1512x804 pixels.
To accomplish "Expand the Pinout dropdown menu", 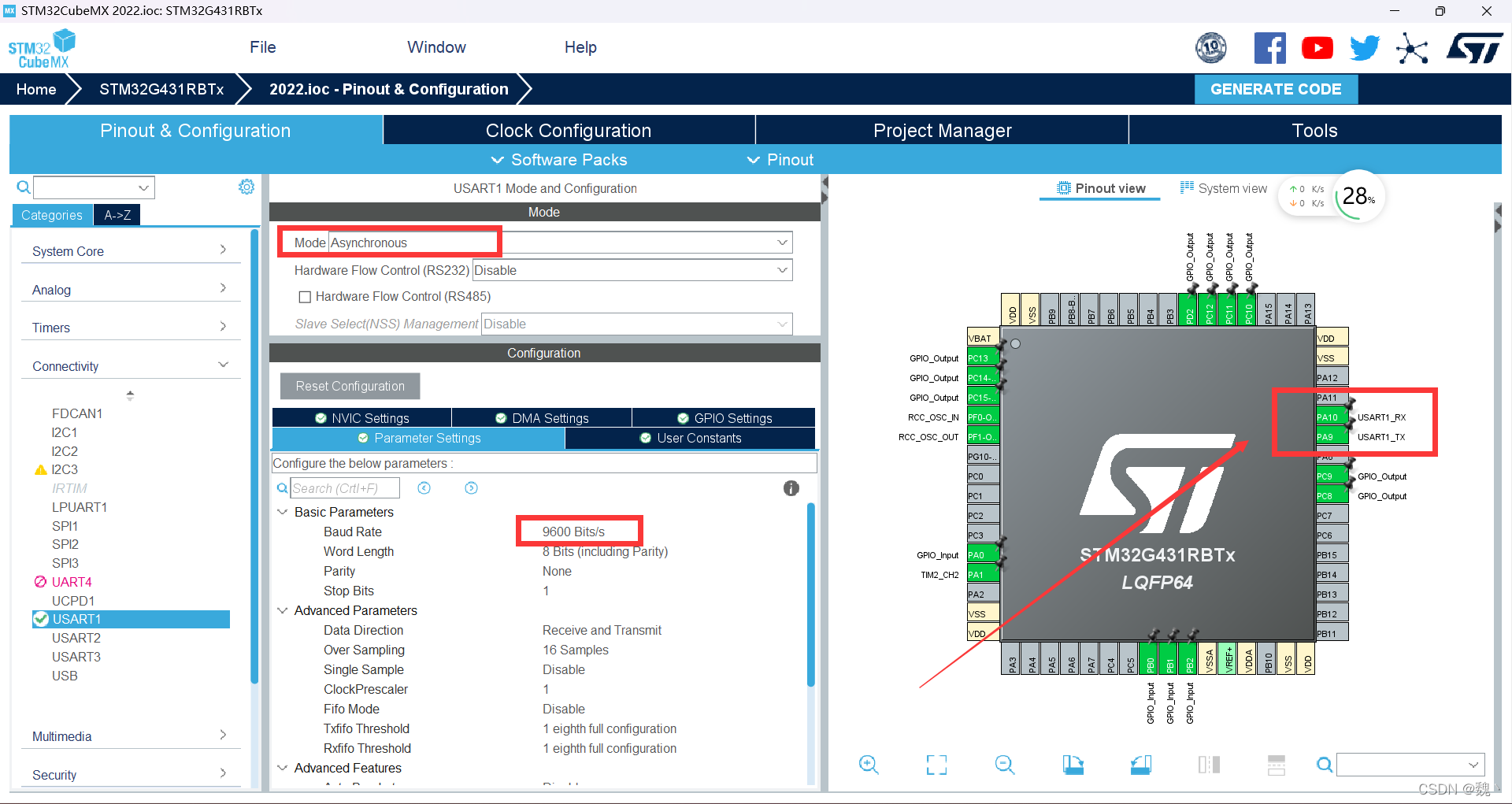I will tap(780, 160).
